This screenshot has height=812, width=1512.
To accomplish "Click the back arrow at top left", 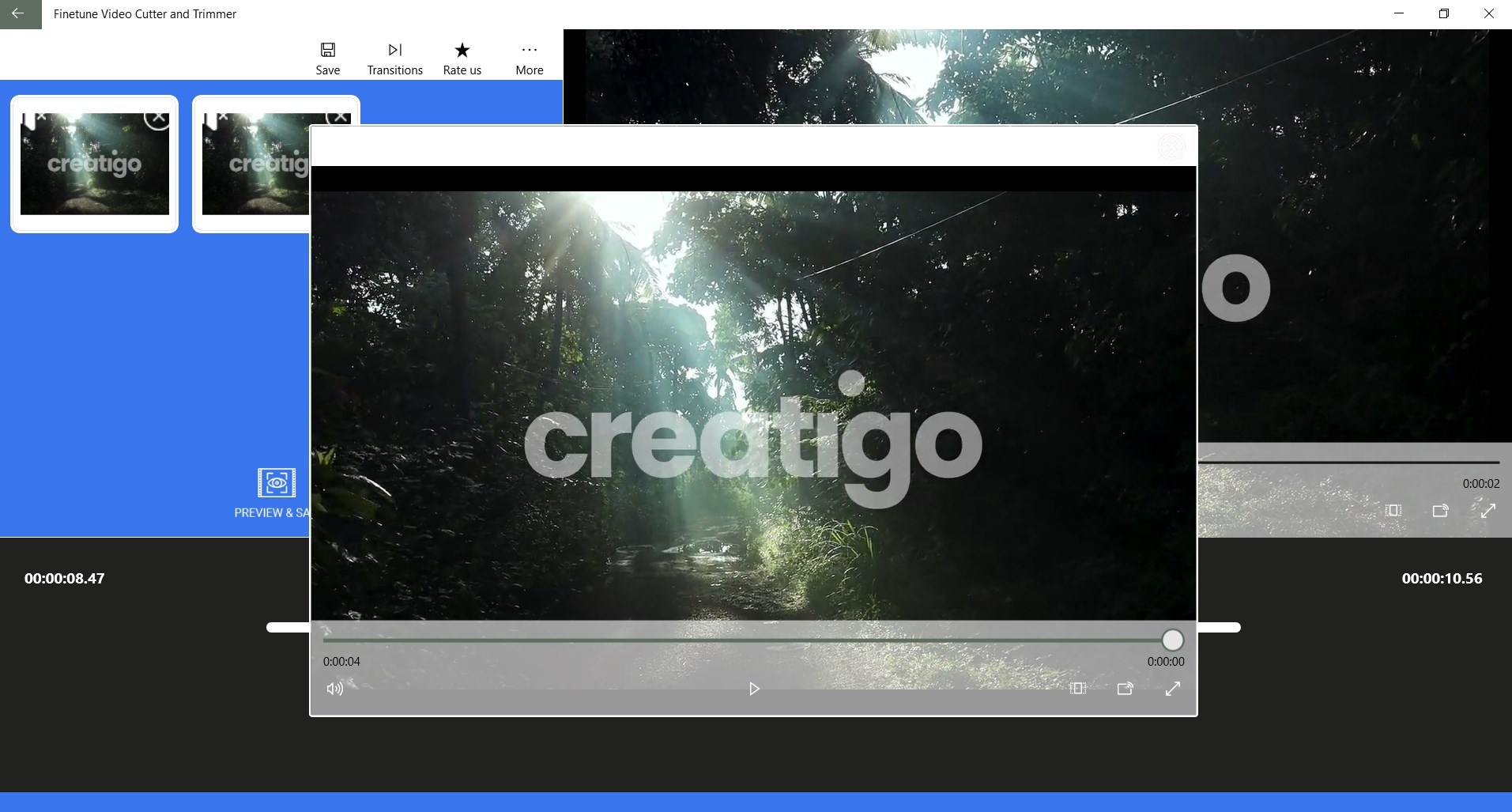I will pyautogui.click(x=20, y=13).
